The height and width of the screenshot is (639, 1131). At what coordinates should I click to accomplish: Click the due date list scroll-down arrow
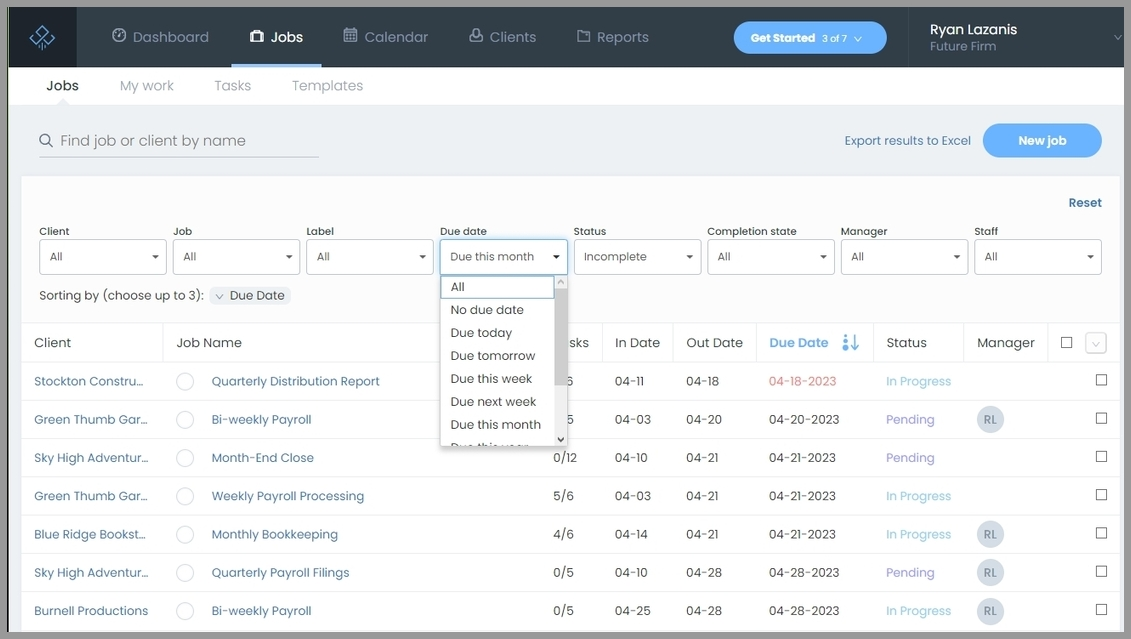[560, 439]
